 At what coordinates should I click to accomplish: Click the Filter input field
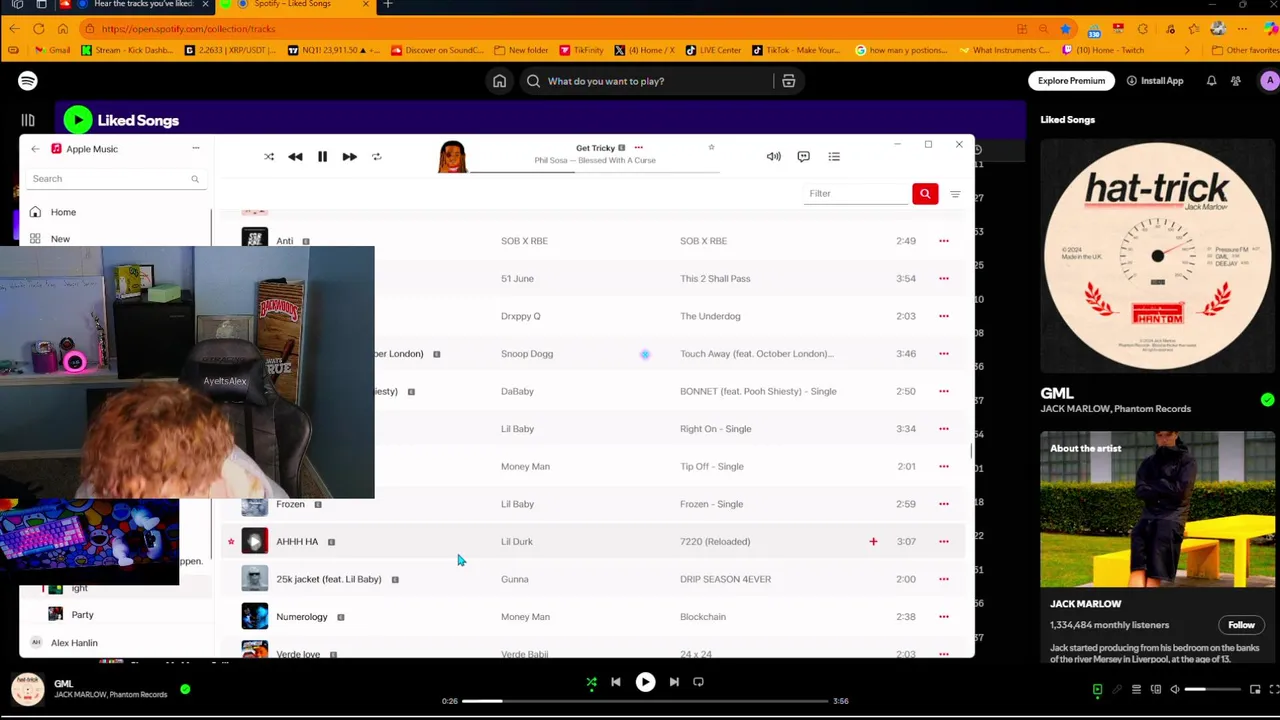pos(855,193)
